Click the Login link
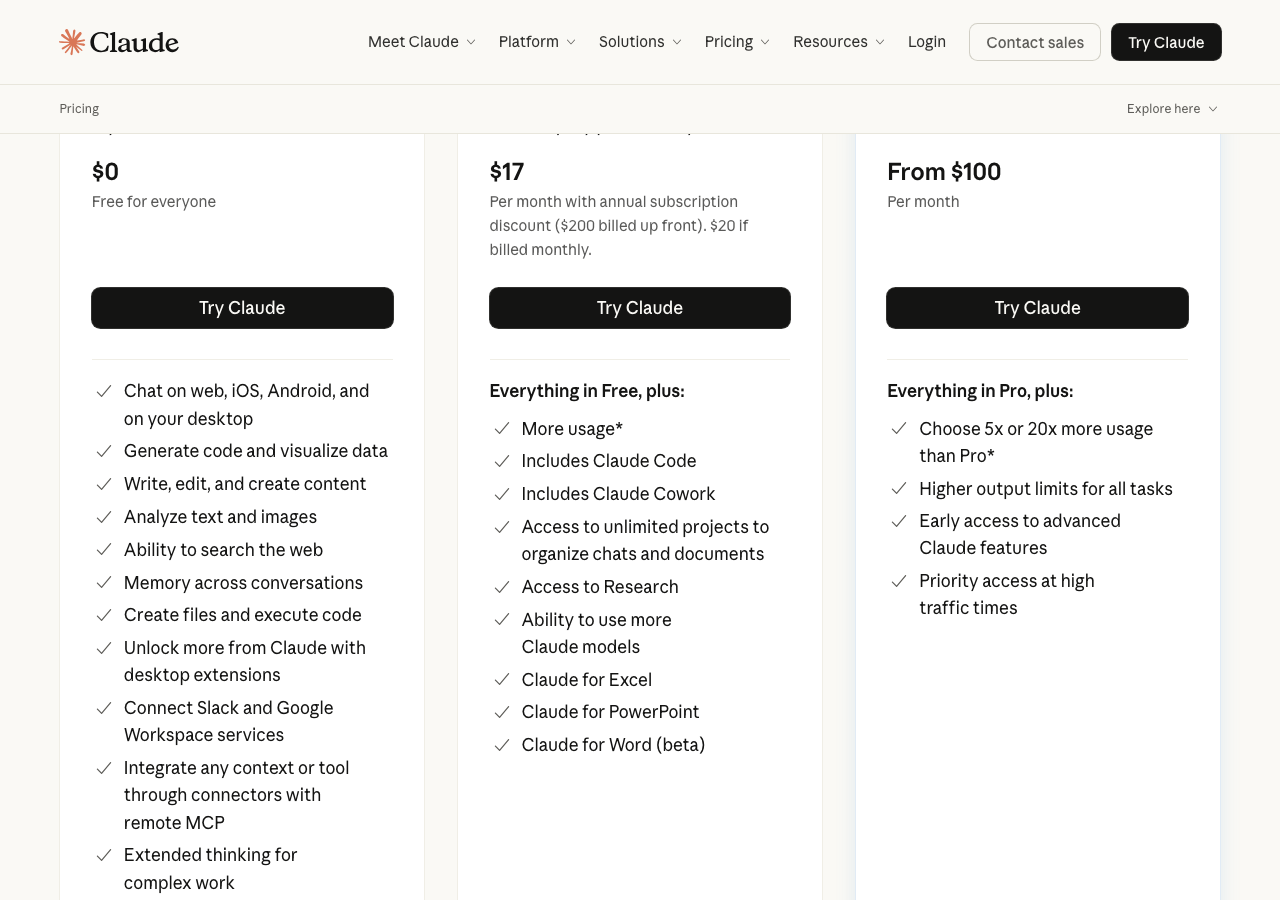This screenshot has width=1280, height=900. coord(926,42)
